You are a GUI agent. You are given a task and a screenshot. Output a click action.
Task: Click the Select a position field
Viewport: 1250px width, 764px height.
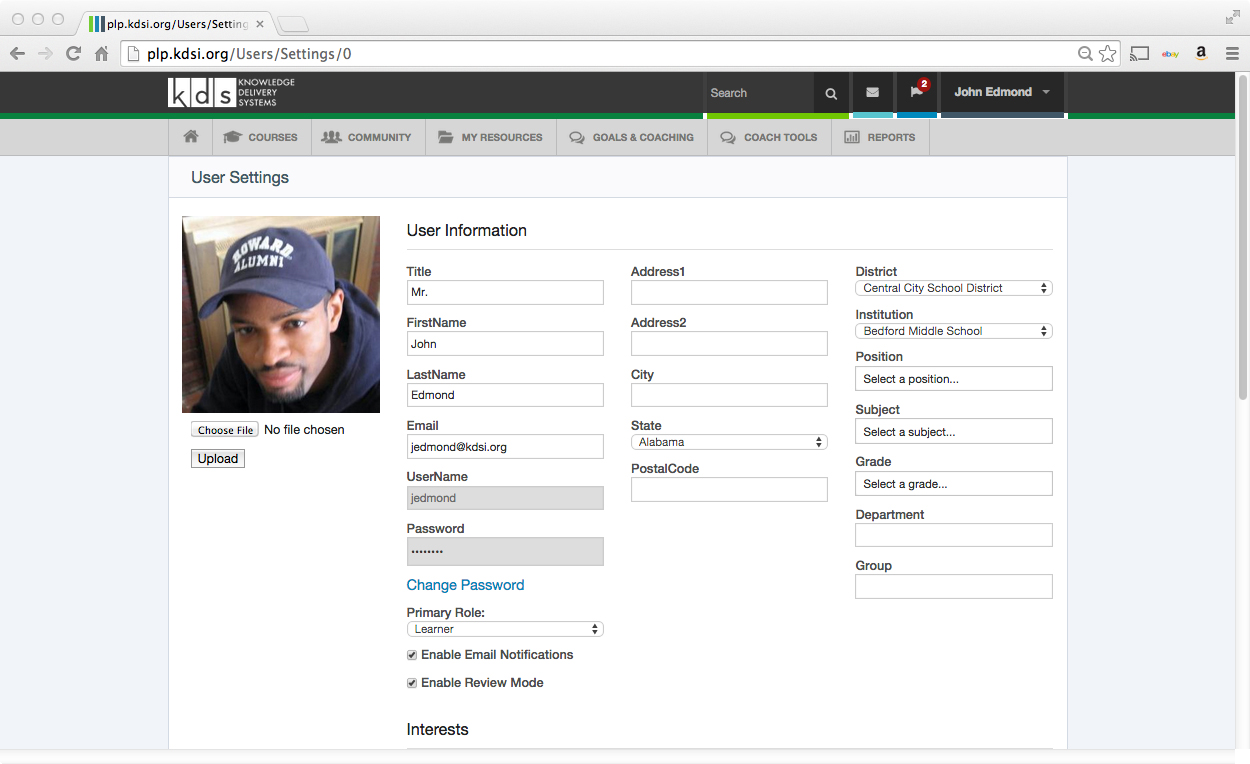pyautogui.click(x=954, y=379)
